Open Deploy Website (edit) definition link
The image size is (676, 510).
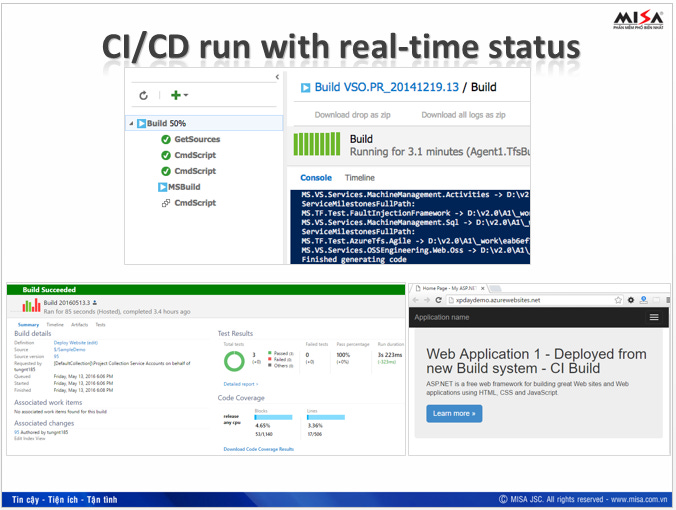pos(76,343)
